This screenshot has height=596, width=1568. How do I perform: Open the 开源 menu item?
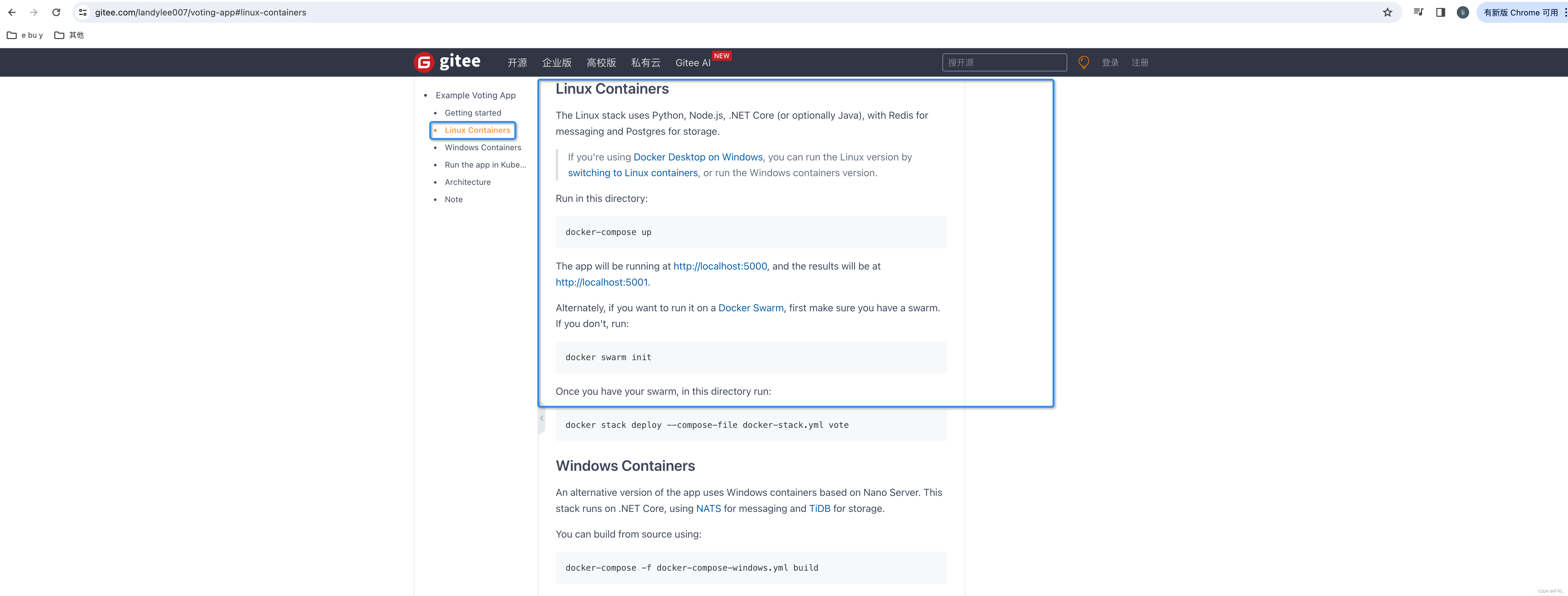(x=517, y=63)
